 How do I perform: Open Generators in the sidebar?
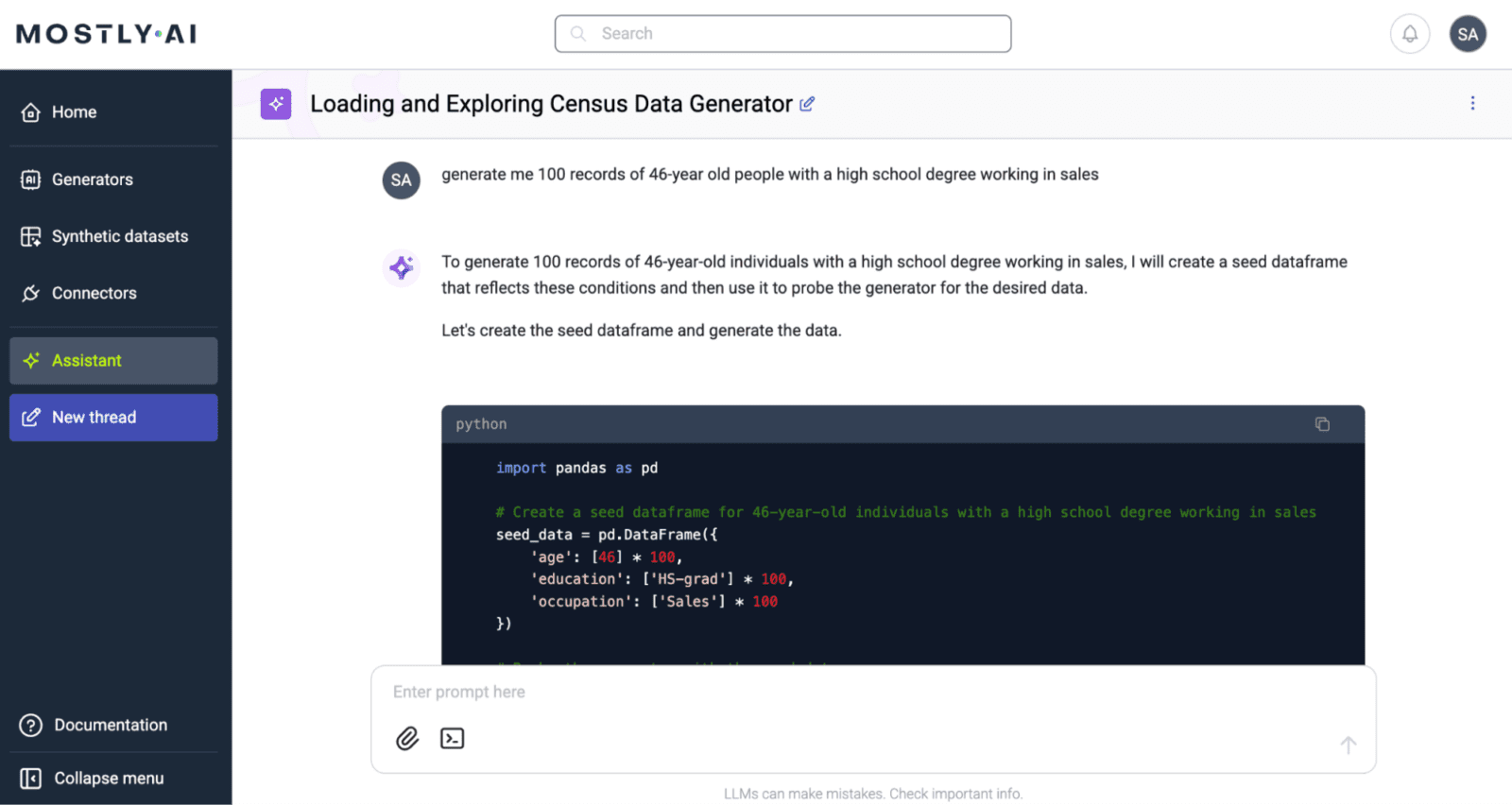point(113,180)
